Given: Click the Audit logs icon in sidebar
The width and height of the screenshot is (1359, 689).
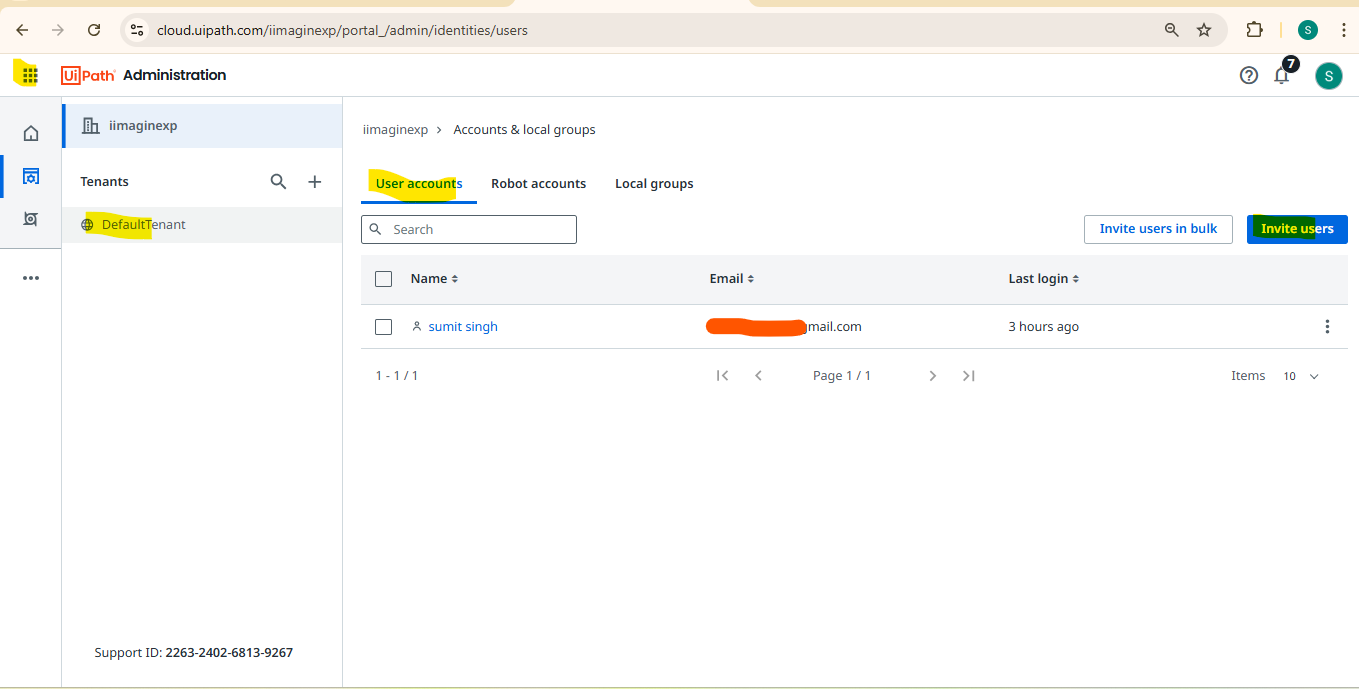Looking at the screenshot, I should click(x=30, y=218).
